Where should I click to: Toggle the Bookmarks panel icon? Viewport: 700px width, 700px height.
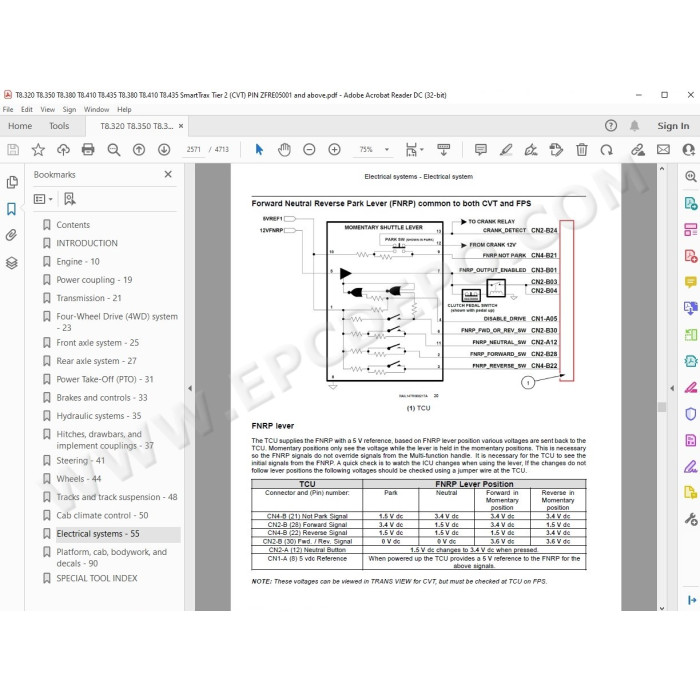(11, 209)
